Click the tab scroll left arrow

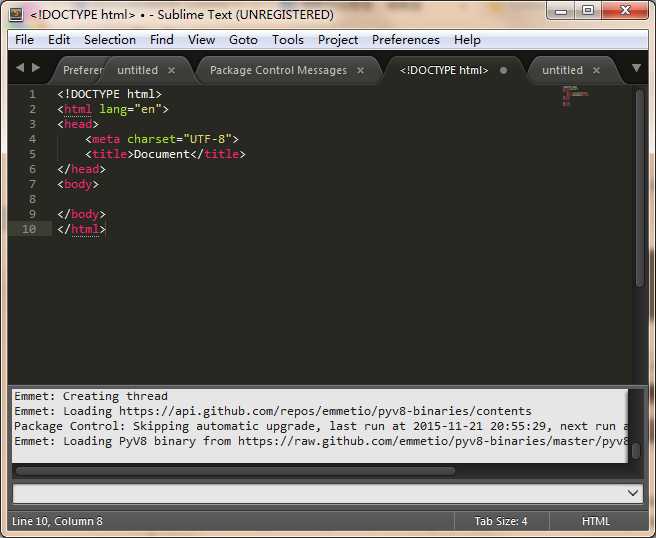tap(20, 67)
